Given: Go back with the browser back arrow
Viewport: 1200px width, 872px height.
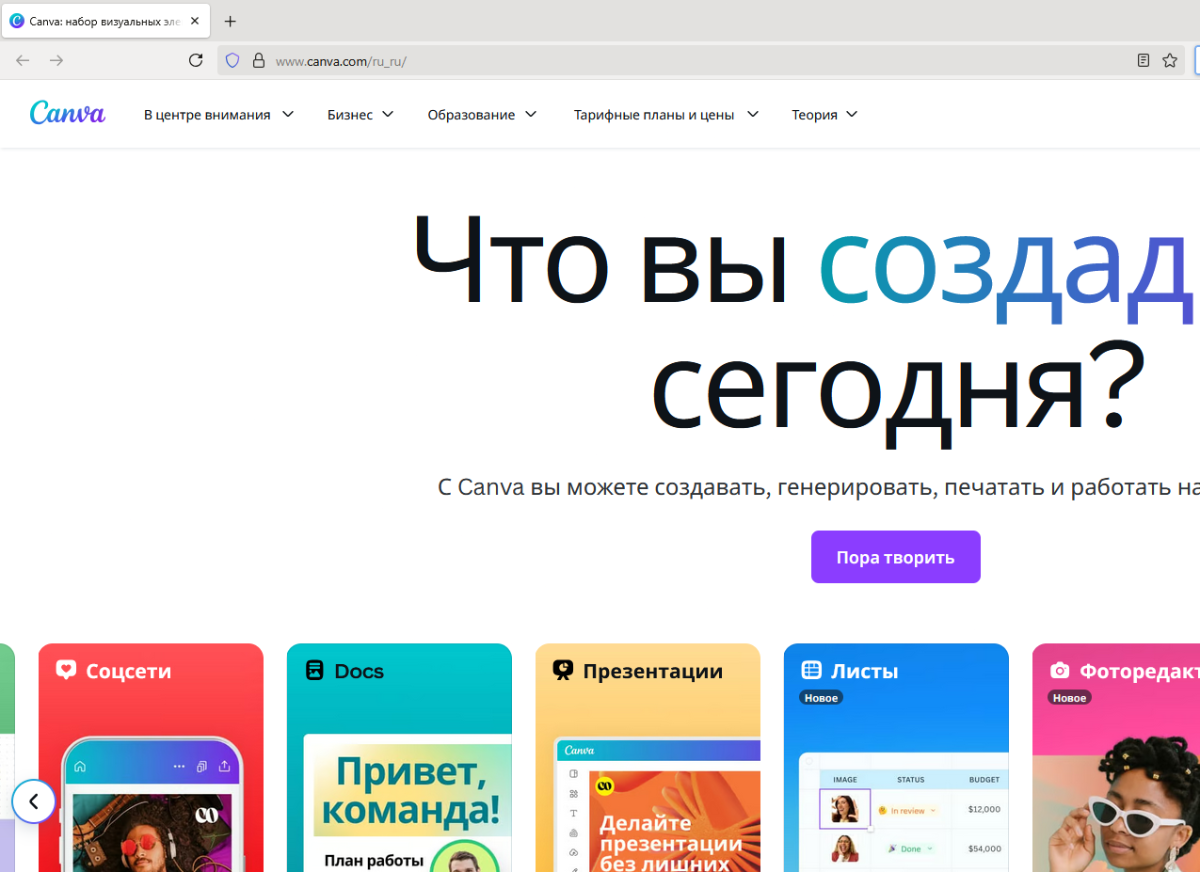Looking at the screenshot, I should [x=23, y=61].
